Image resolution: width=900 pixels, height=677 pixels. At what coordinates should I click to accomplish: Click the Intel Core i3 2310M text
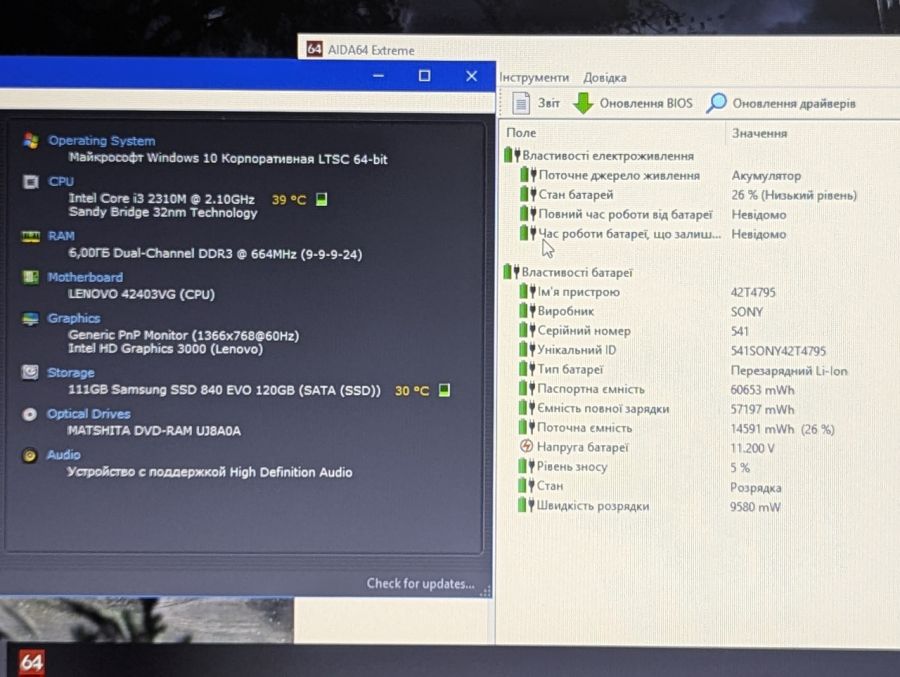(x=161, y=199)
